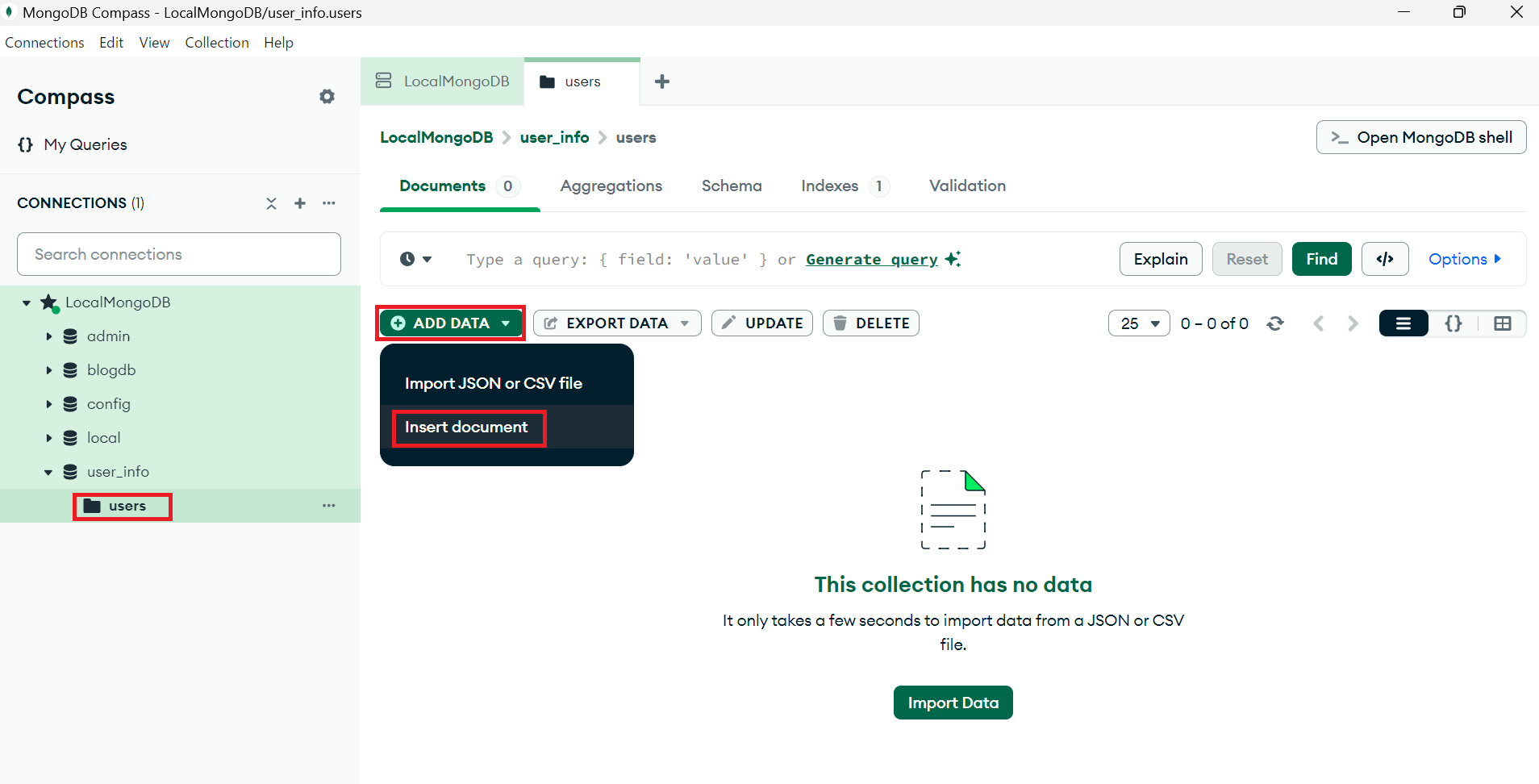1539x784 pixels.
Task: Click Explain button
Action: pyautogui.click(x=1161, y=259)
